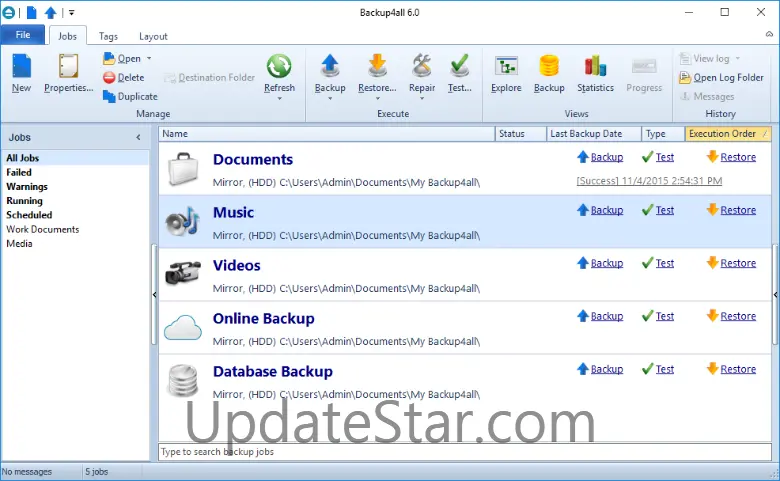The image size is (780, 481).
Task: Collapse the ribbon using the top-right chevron
Action: (x=769, y=34)
